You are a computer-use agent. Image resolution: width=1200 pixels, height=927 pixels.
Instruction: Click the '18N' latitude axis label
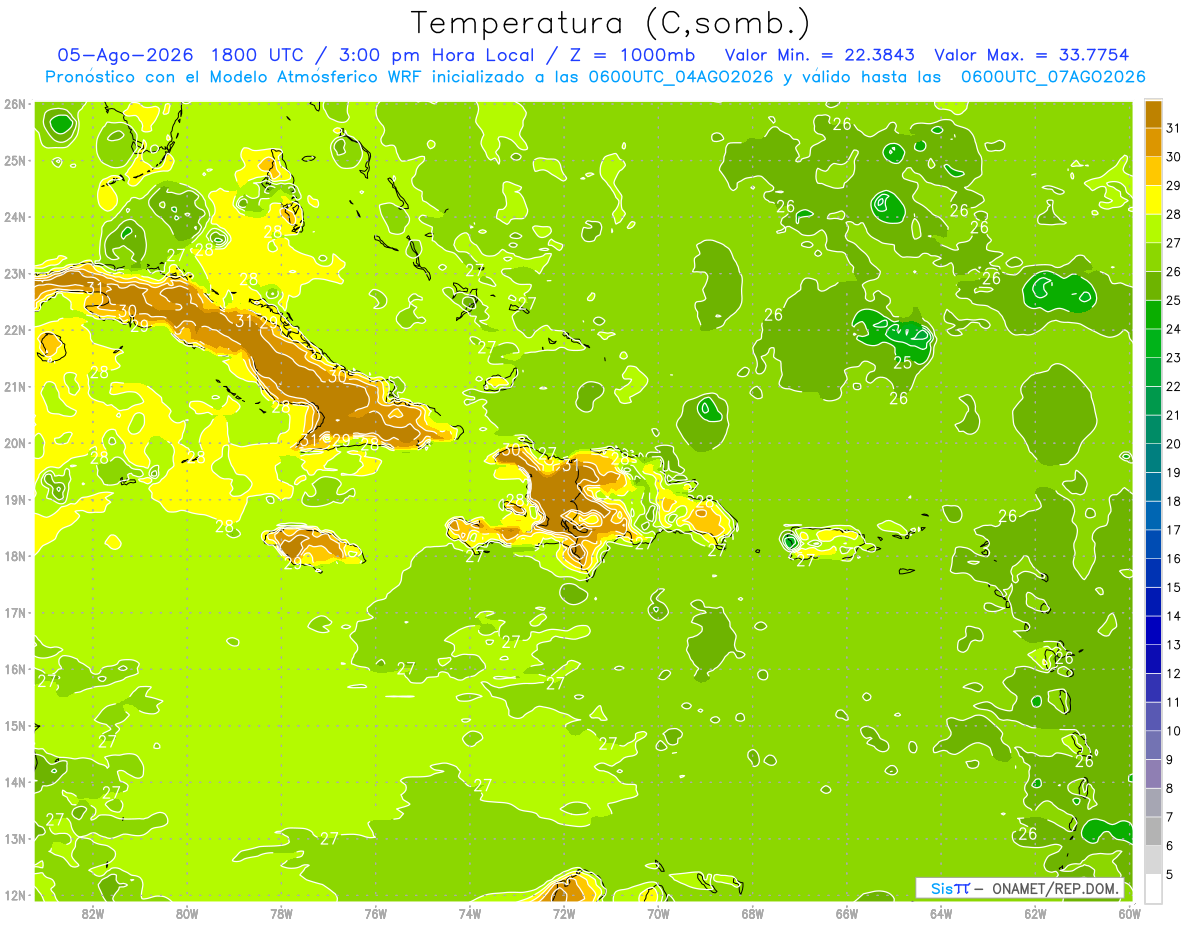pyautogui.click(x=15, y=556)
